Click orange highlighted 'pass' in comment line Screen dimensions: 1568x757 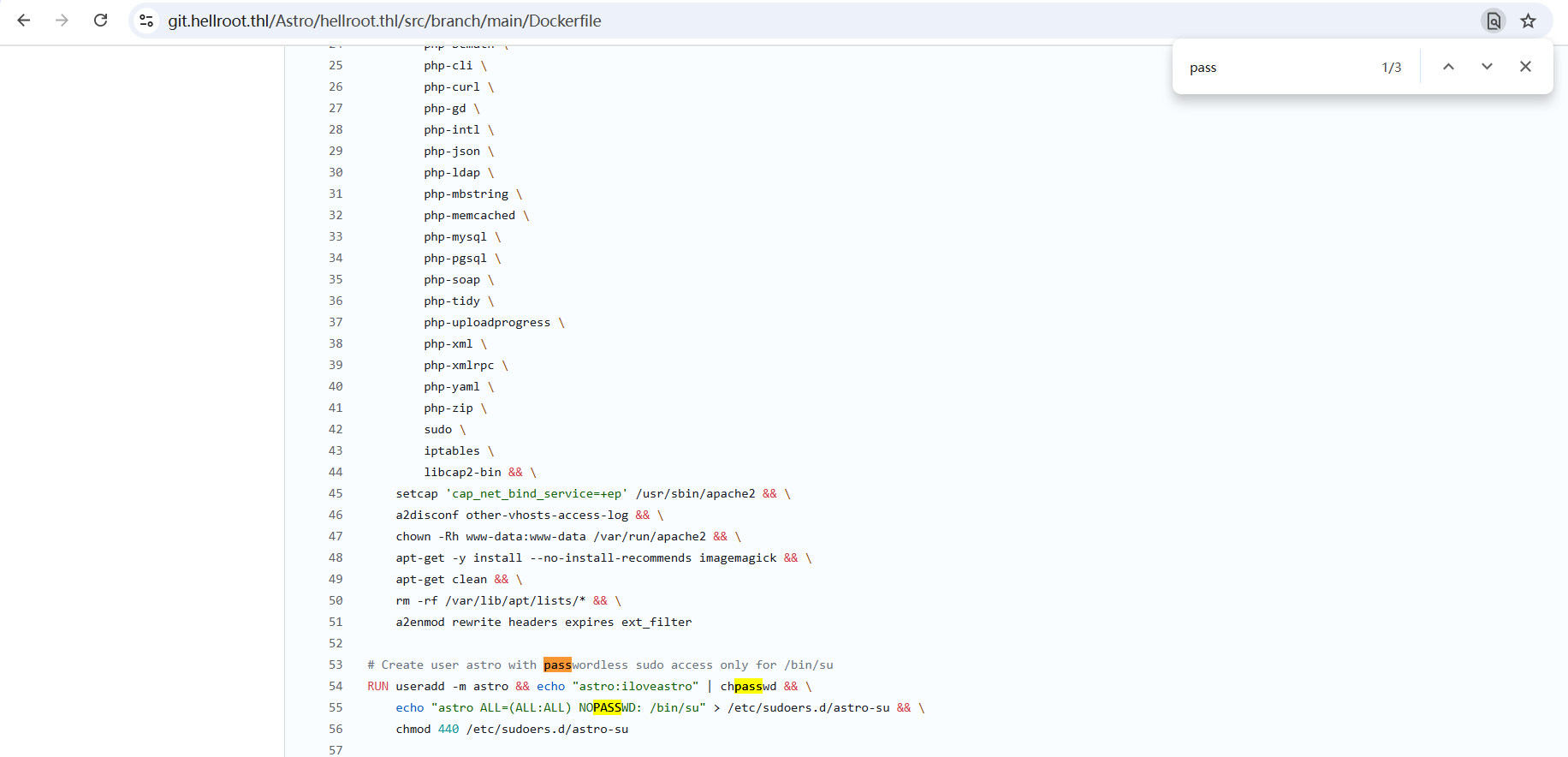click(557, 665)
